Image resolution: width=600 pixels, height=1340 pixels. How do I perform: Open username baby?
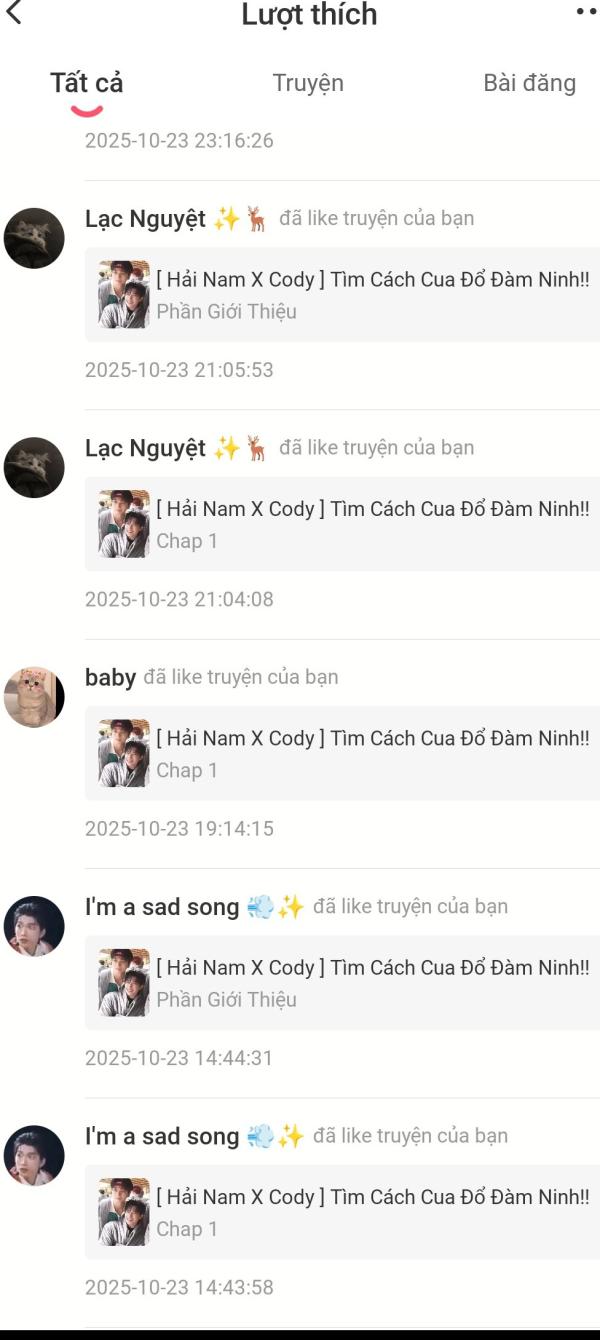tap(110, 678)
